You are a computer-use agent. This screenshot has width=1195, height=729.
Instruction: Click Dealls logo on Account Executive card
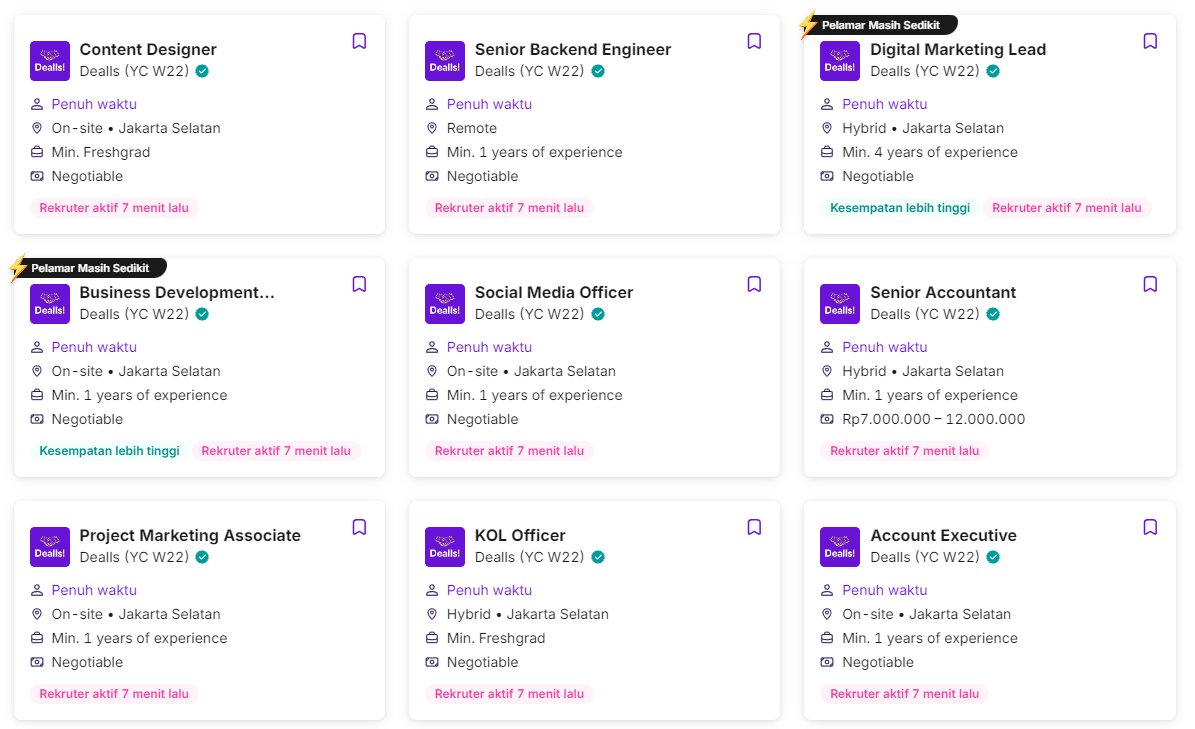[x=840, y=547]
